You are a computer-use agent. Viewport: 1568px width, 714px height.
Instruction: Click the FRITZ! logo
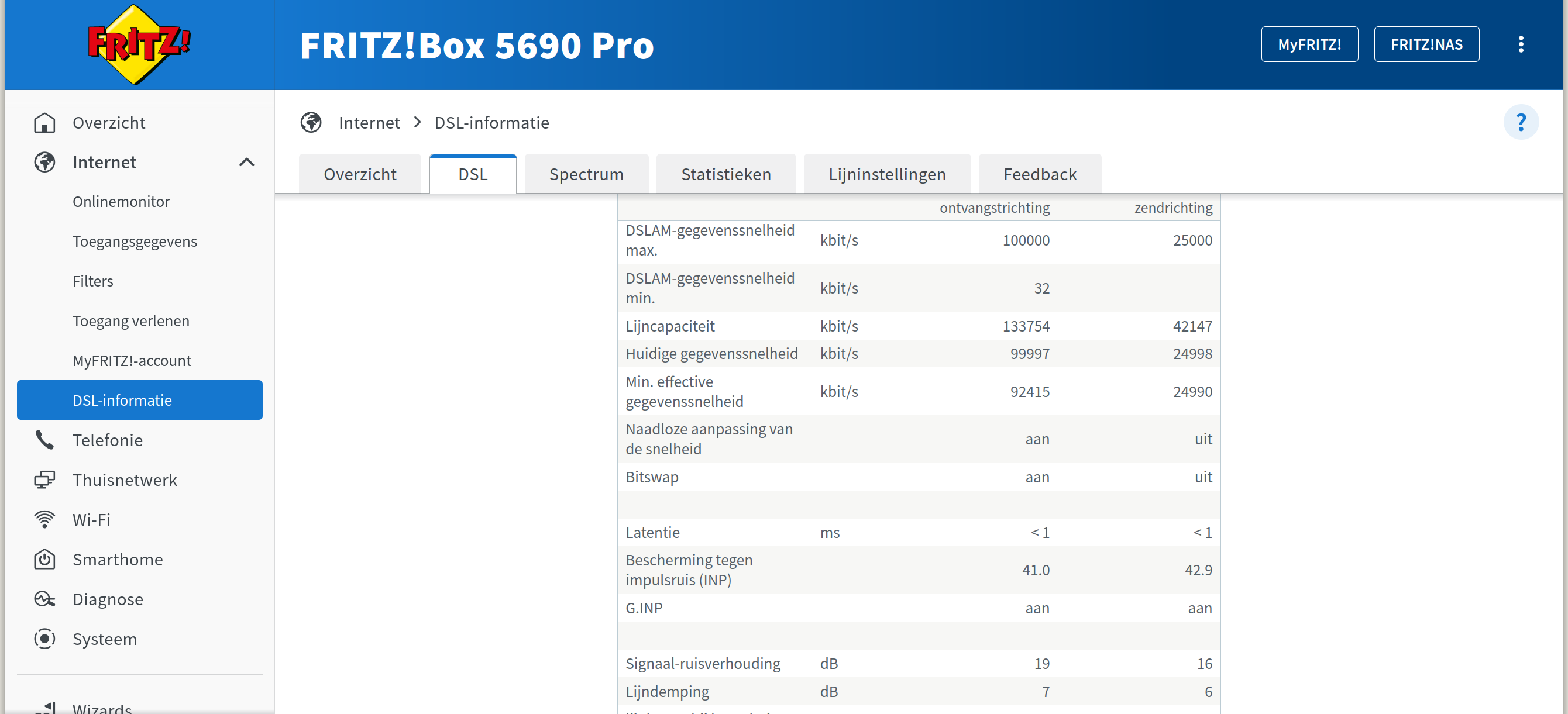139,45
